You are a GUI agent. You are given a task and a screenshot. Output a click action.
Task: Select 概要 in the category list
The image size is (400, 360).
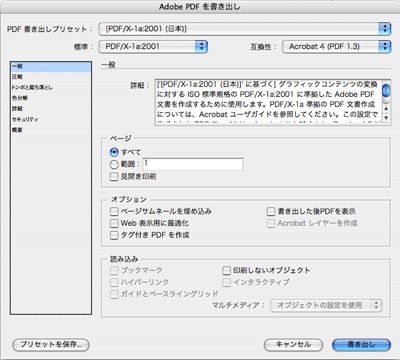[51, 130]
